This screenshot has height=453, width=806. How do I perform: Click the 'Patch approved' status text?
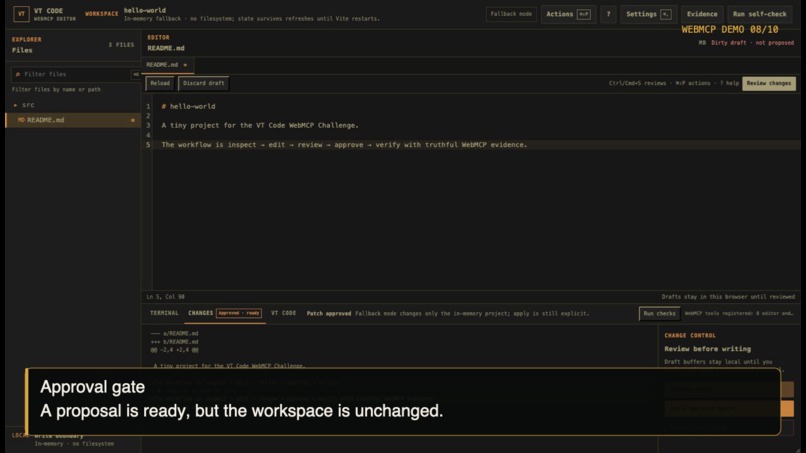(x=328, y=314)
